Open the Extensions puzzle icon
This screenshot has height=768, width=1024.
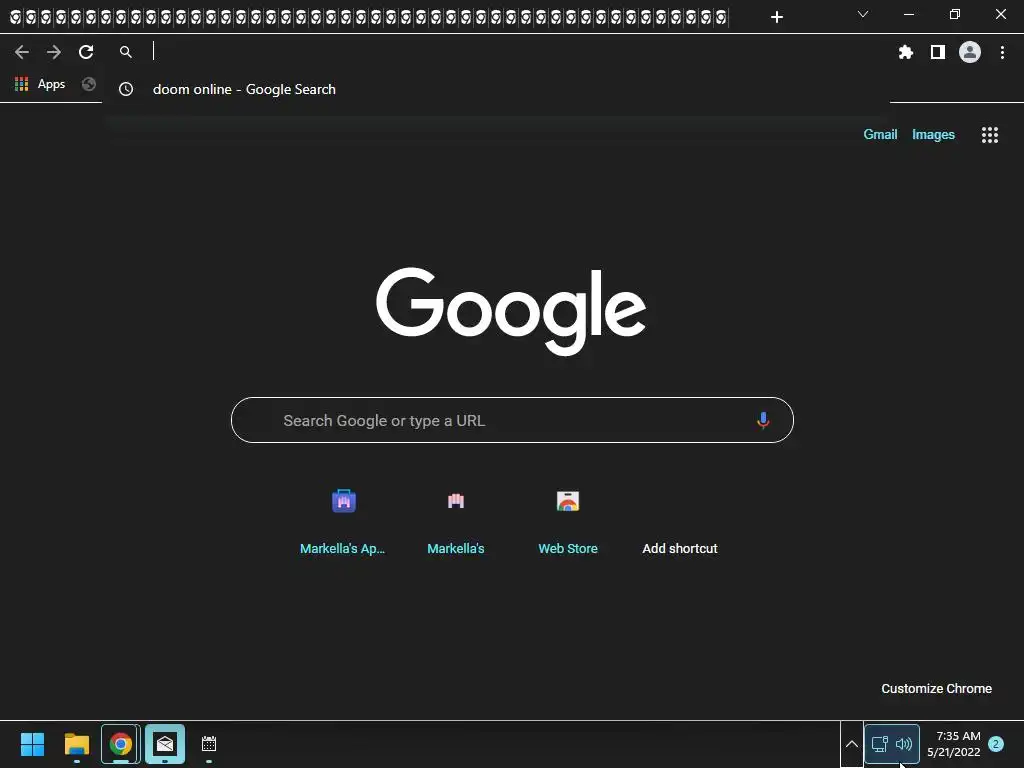point(906,52)
